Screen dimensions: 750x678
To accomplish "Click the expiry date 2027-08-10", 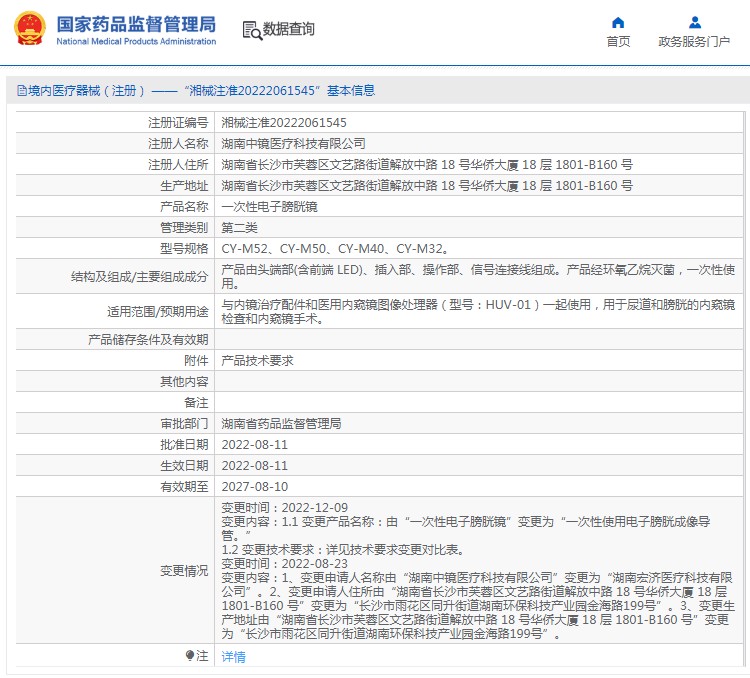I will [254, 487].
